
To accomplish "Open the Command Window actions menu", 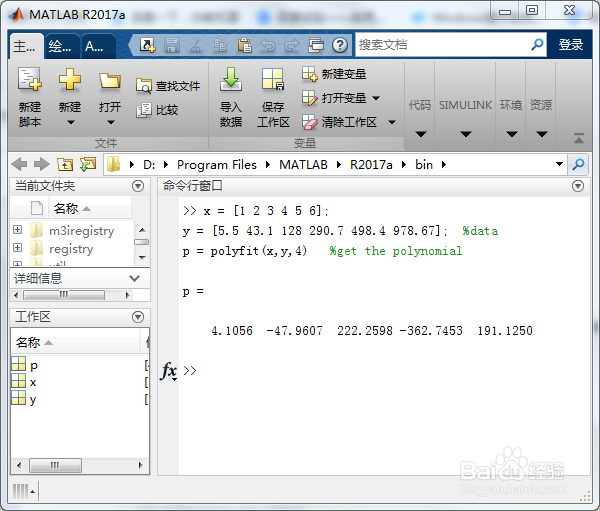I will pos(578,186).
